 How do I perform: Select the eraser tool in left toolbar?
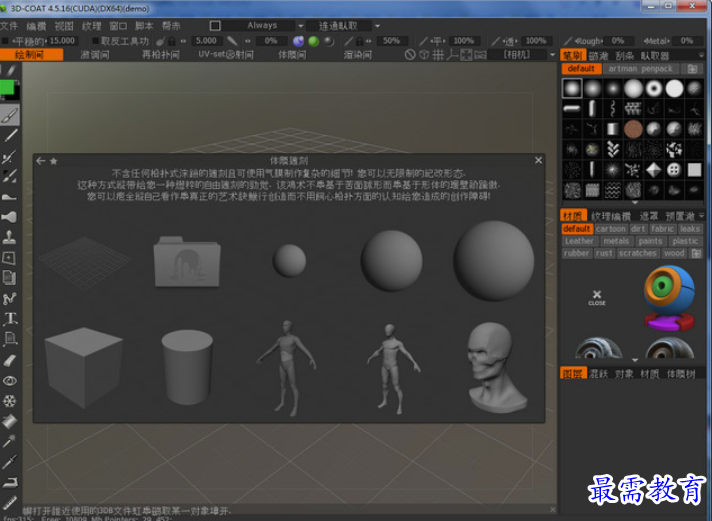pyautogui.click(x=10, y=361)
